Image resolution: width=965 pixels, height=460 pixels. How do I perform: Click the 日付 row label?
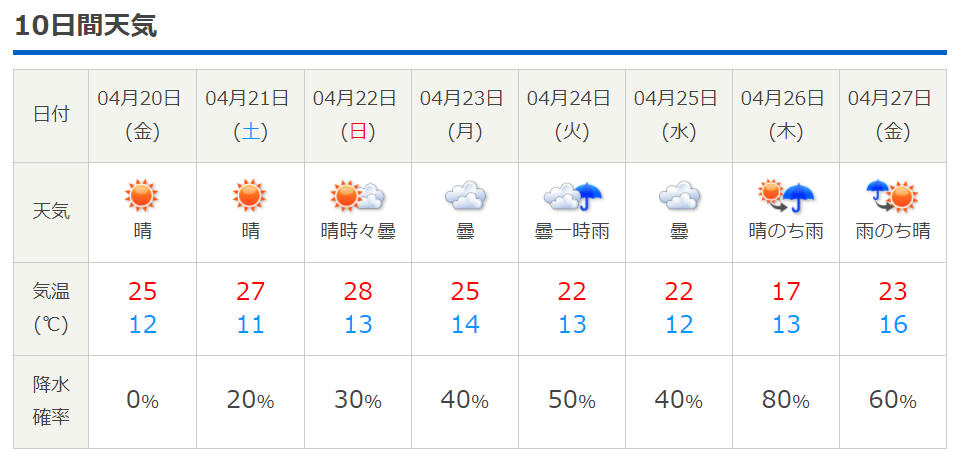pyautogui.click(x=51, y=116)
